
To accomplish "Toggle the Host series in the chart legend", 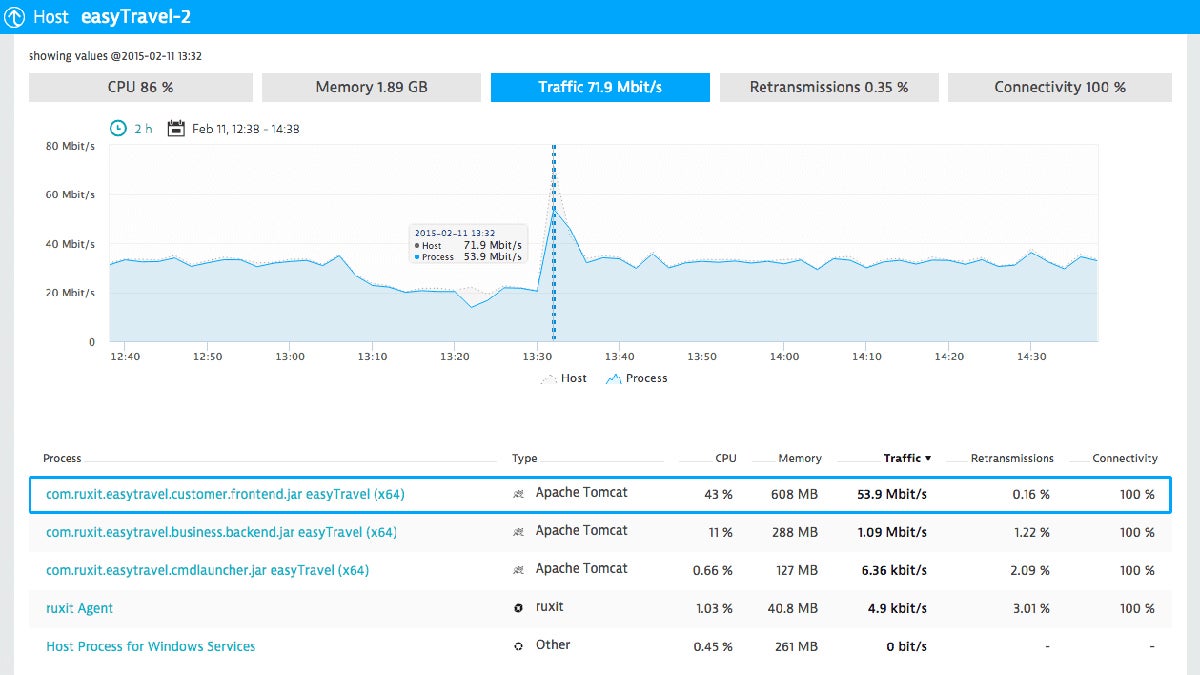I will click(567, 378).
